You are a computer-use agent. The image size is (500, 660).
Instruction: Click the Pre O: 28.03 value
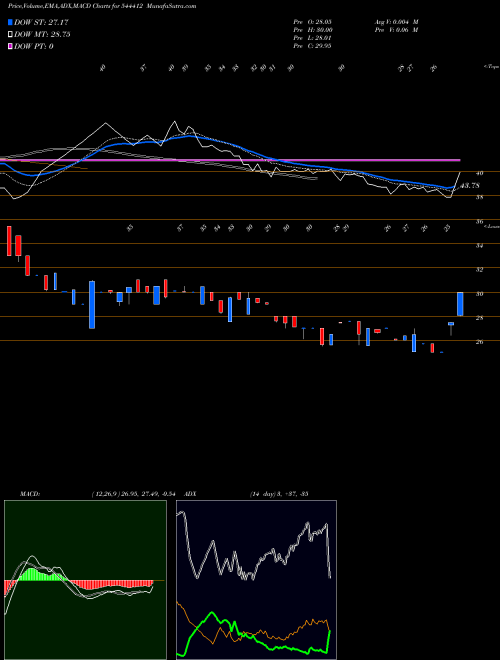click(x=313, y=22)
